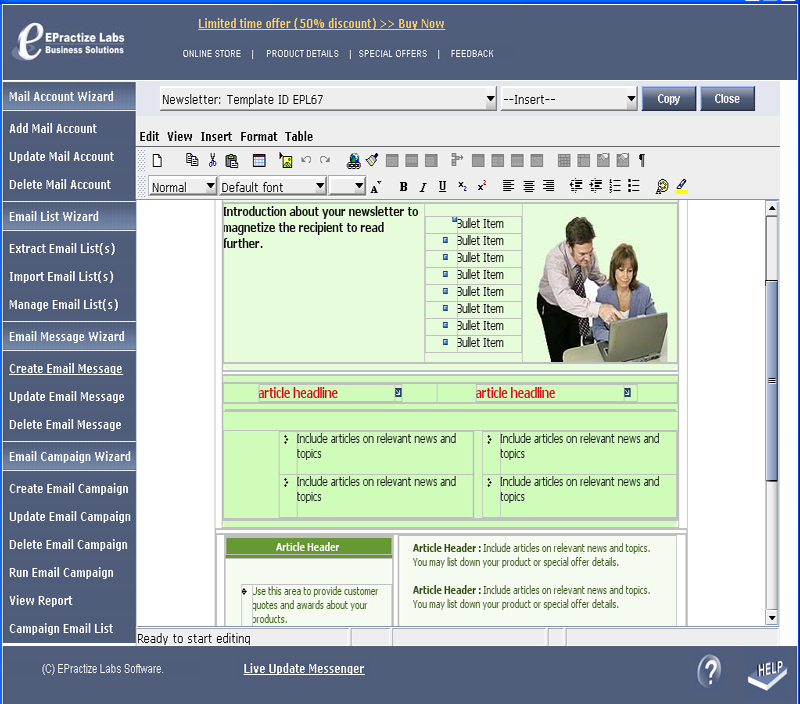Screen dimensions: 800x704
Task: Open the Live Update Messenger link
Action: point(304,669)
